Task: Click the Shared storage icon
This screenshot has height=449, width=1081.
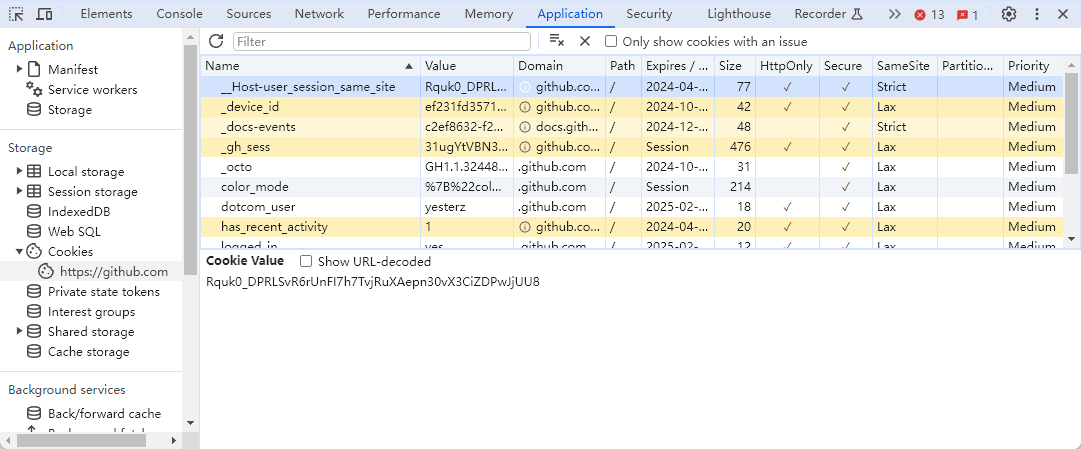Action: pyautogui.click(x=33, y=332)
